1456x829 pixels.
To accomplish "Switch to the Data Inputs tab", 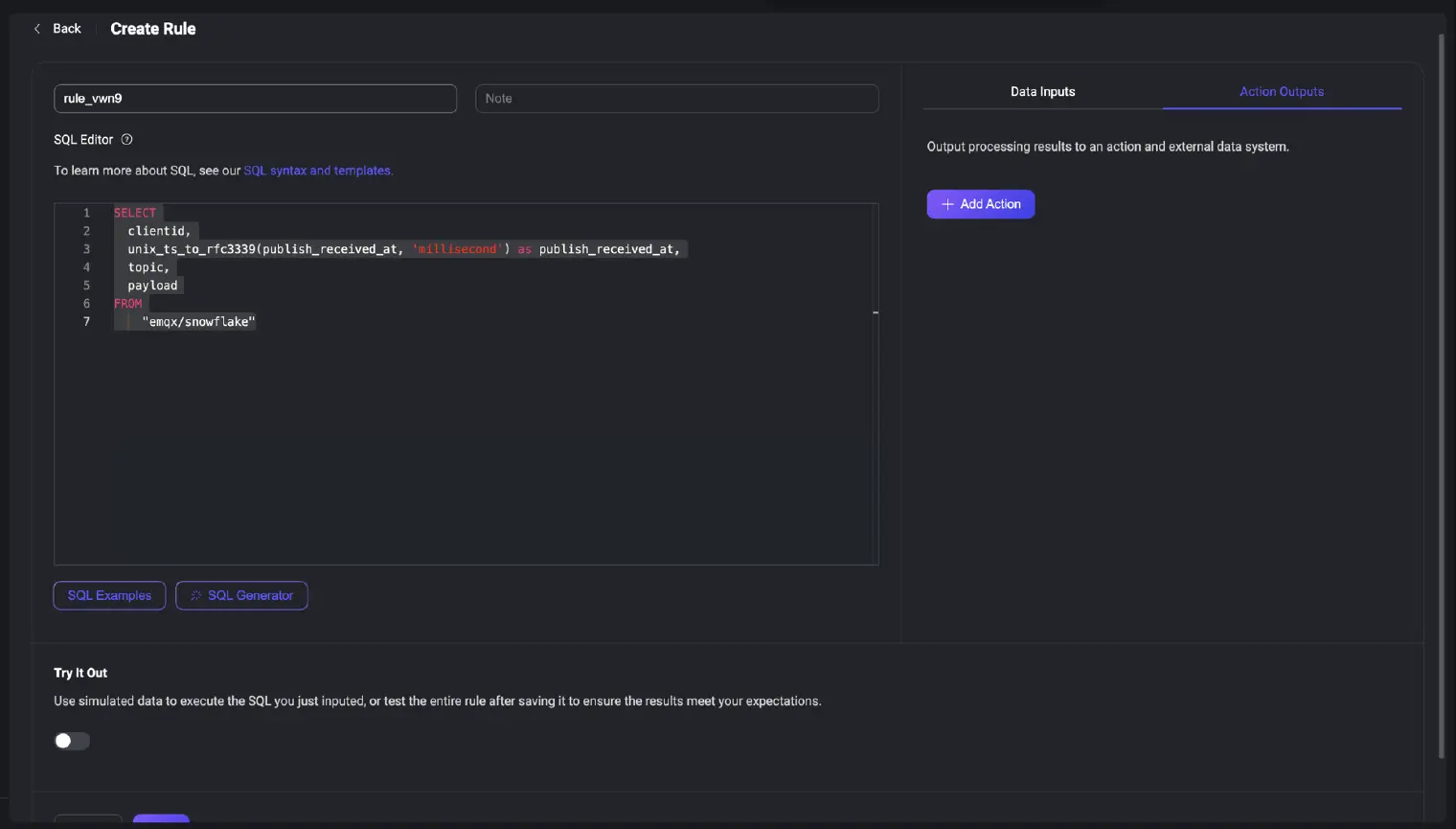I will pyautogui.click(x=1042, y=92).
